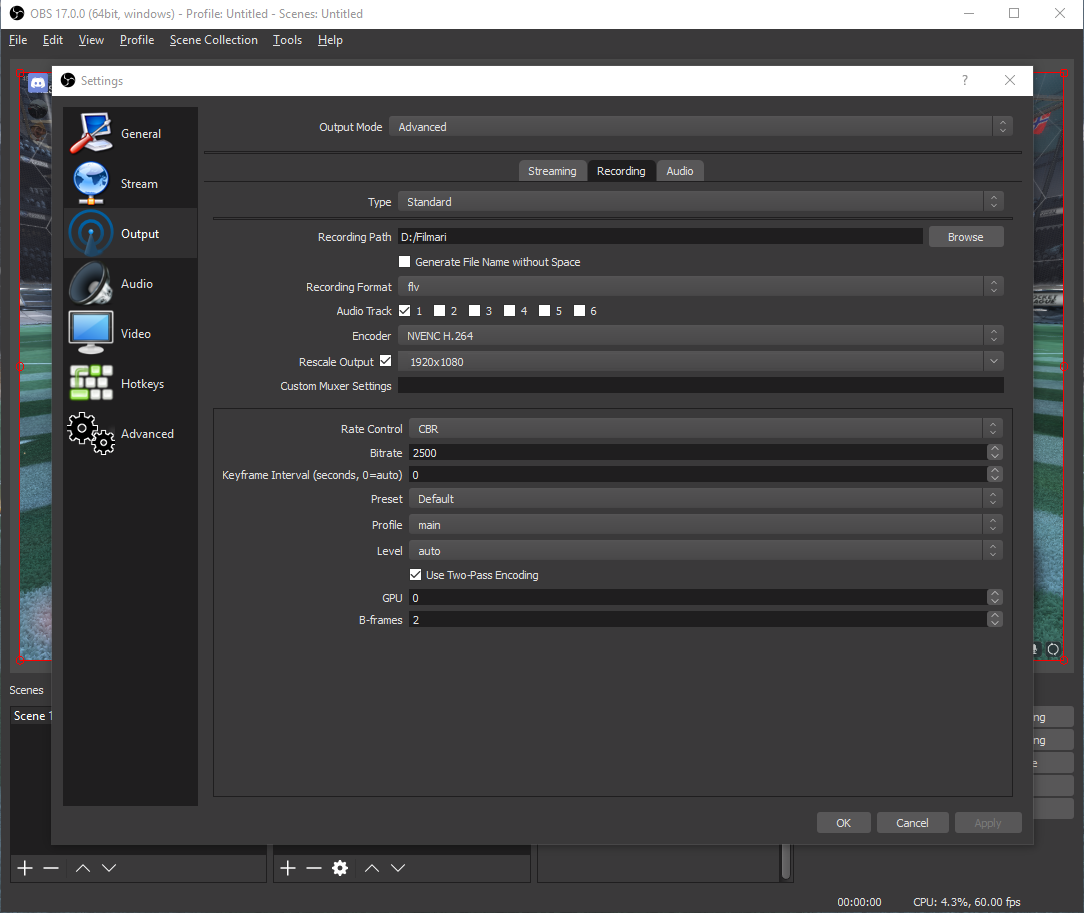
Task: Open the General settings section
Action: point(130,133)
